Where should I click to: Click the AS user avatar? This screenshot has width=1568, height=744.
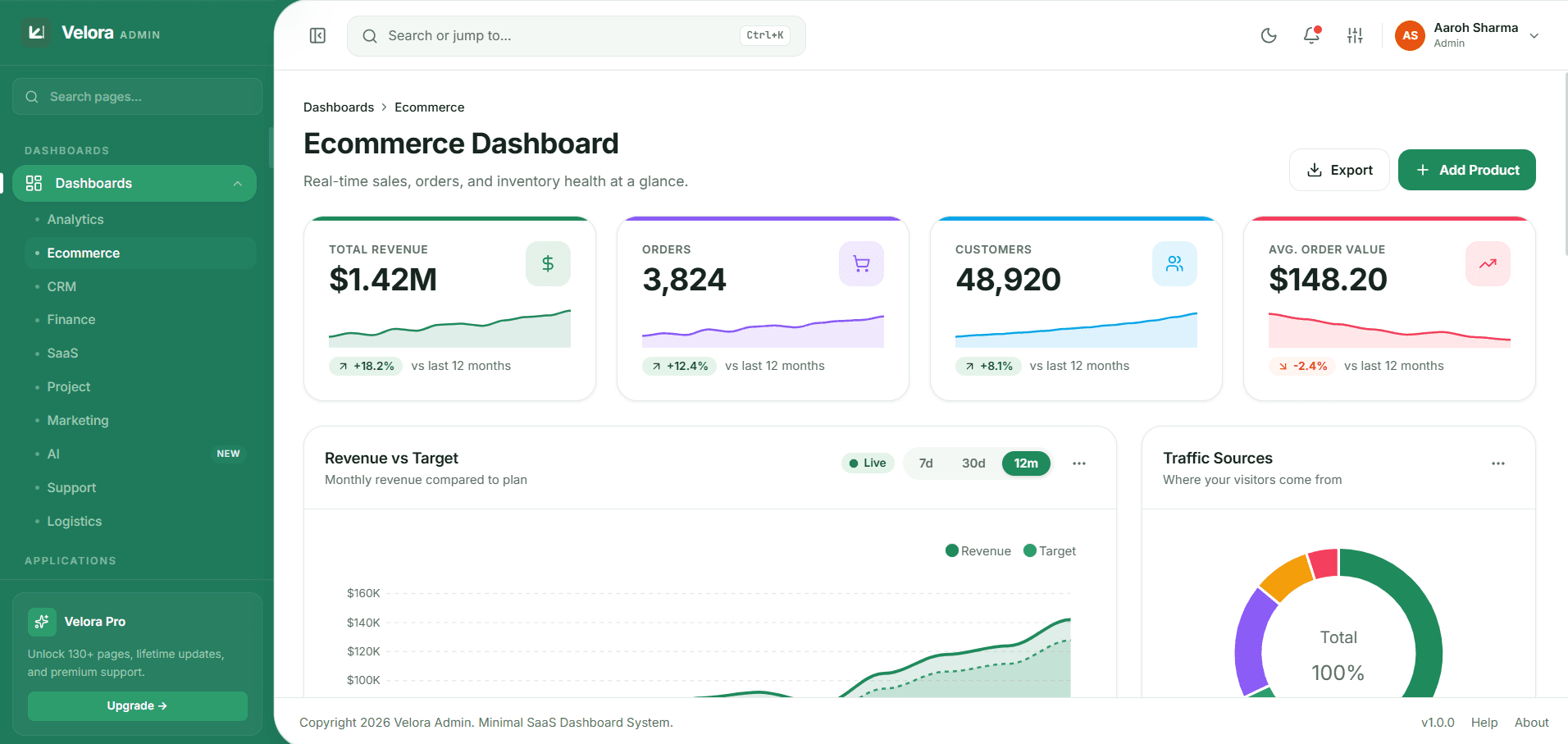pos(1410,35)
